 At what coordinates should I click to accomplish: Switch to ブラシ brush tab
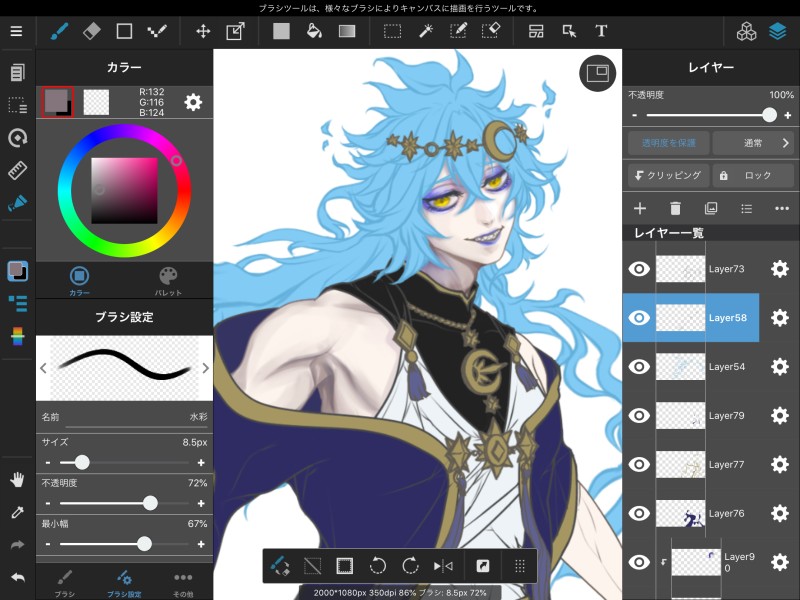click(x=64, y=584)
